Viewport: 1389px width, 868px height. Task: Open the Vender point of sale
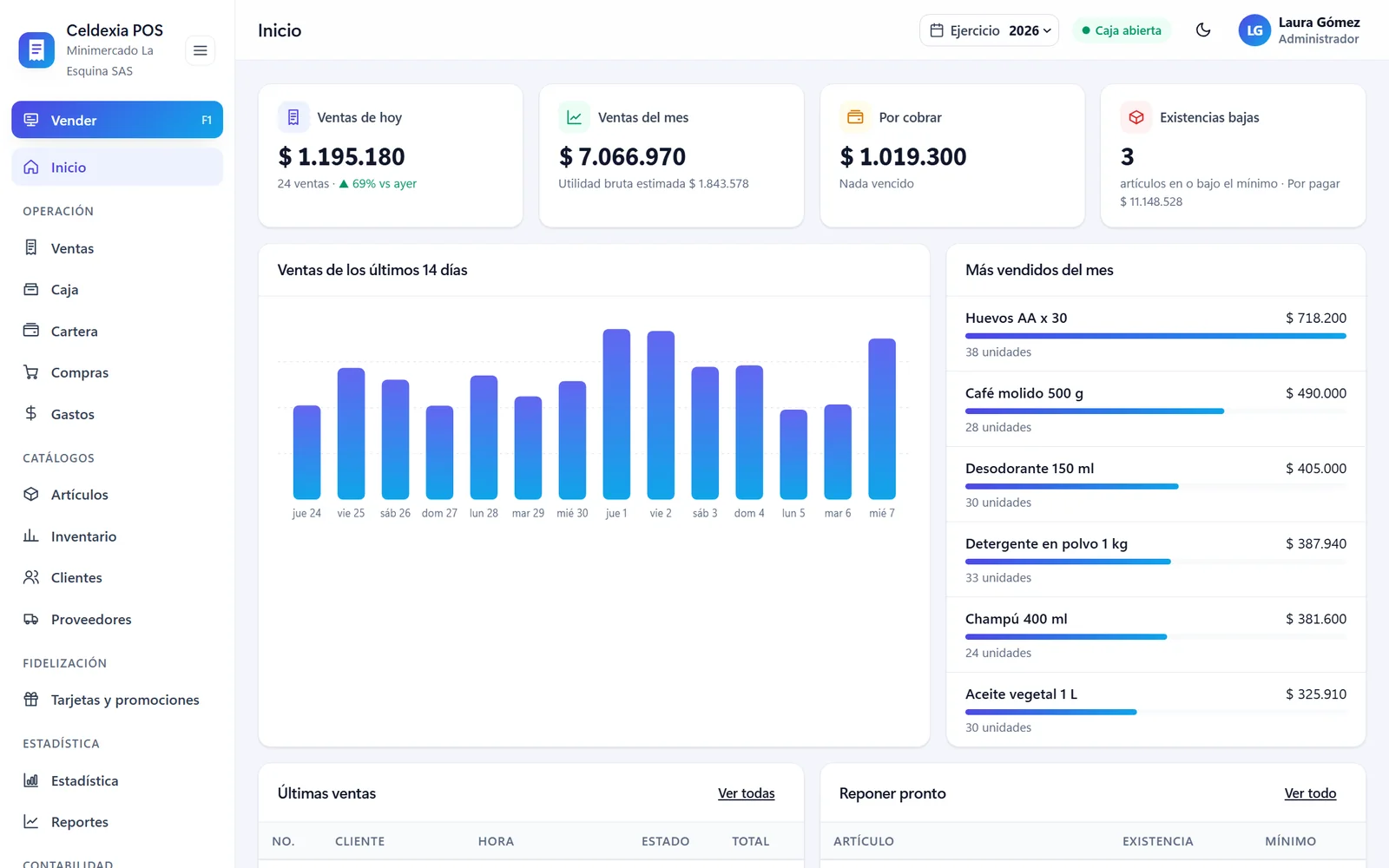tap(117, 120)
